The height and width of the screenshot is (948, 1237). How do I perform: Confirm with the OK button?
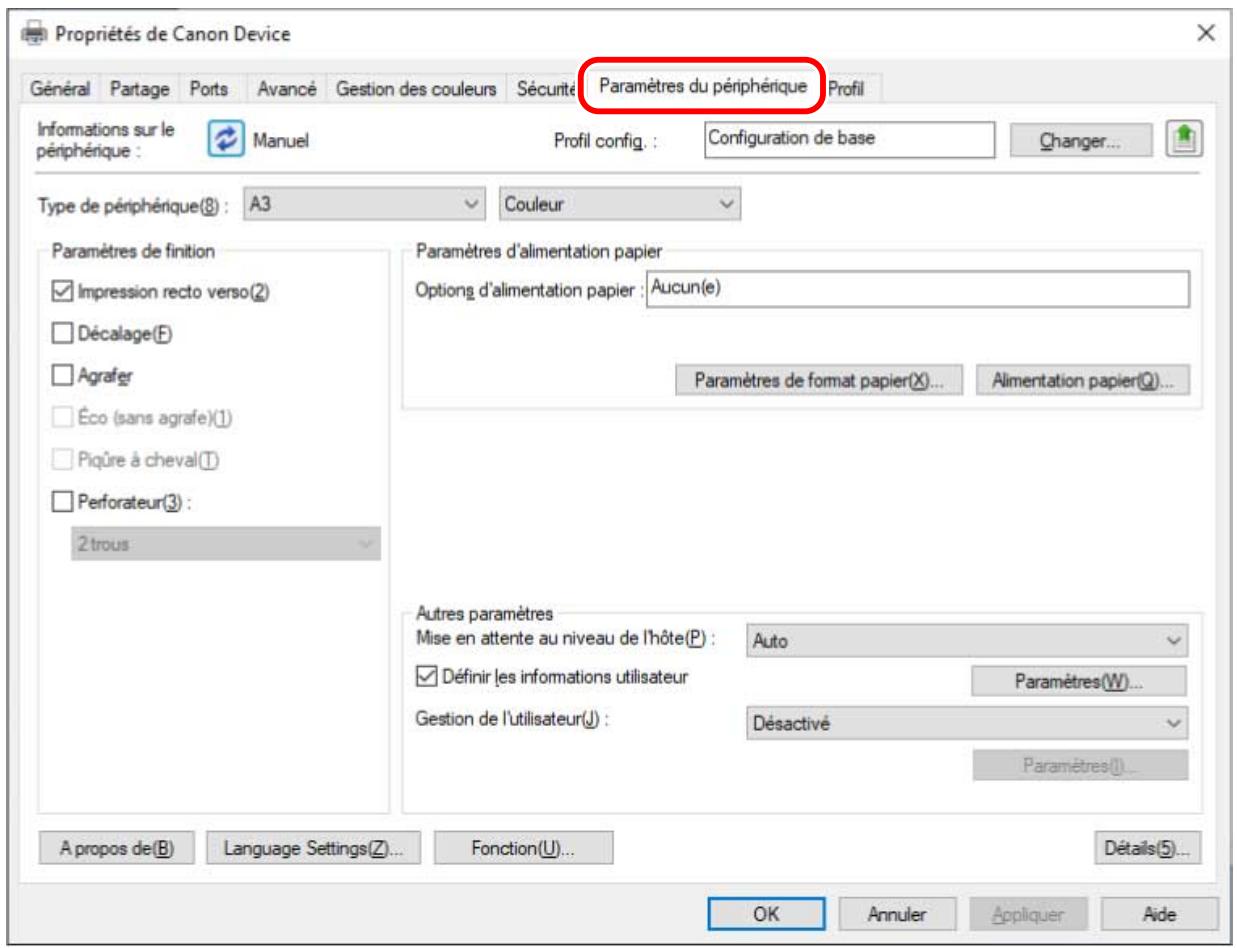click(764, 913)
